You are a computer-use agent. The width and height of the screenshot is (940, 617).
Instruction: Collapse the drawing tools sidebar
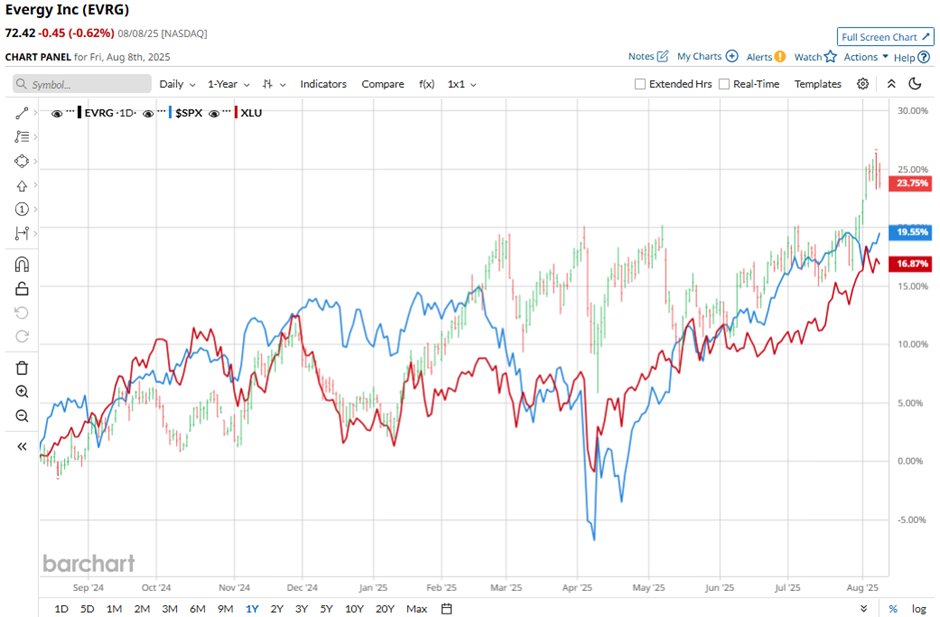pos(22,447)
